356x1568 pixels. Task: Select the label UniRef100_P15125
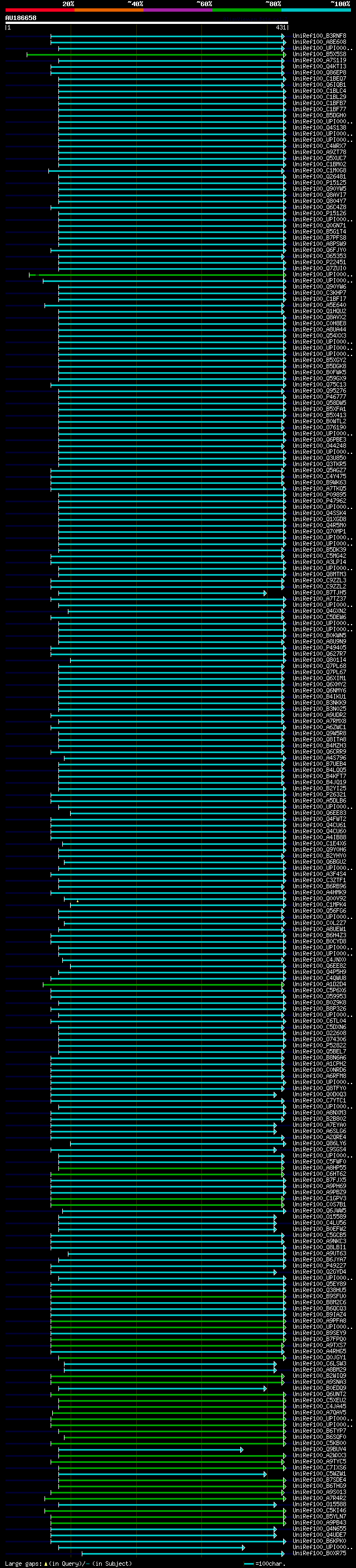click(x=319, y=182)
